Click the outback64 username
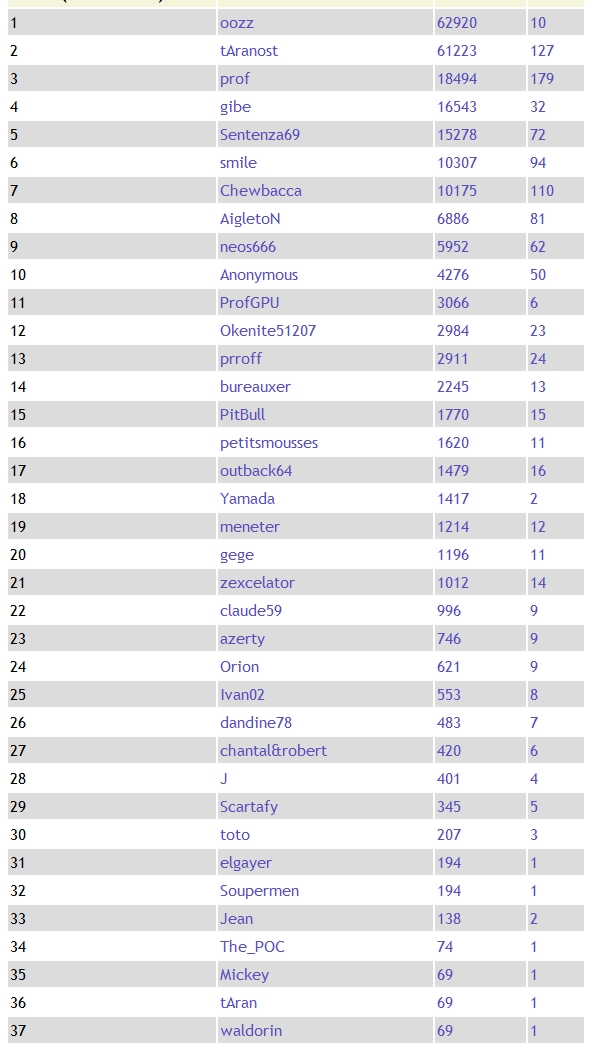596x1051 pixels. pyautogui.click(x=256, y=471)
